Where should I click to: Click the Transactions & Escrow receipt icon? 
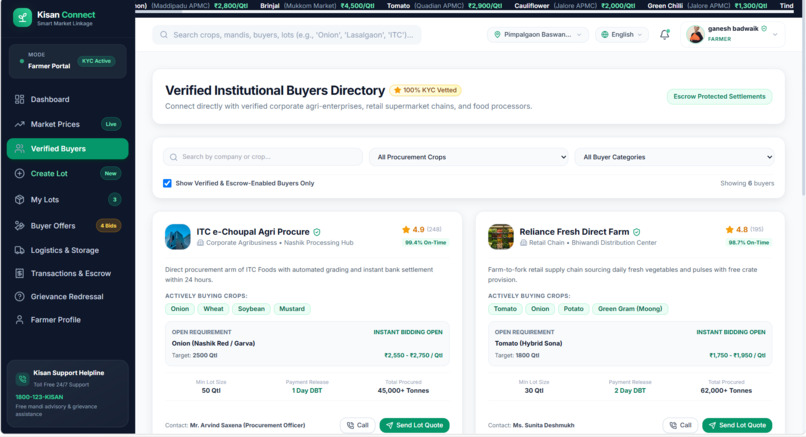[x=20, y=274]
